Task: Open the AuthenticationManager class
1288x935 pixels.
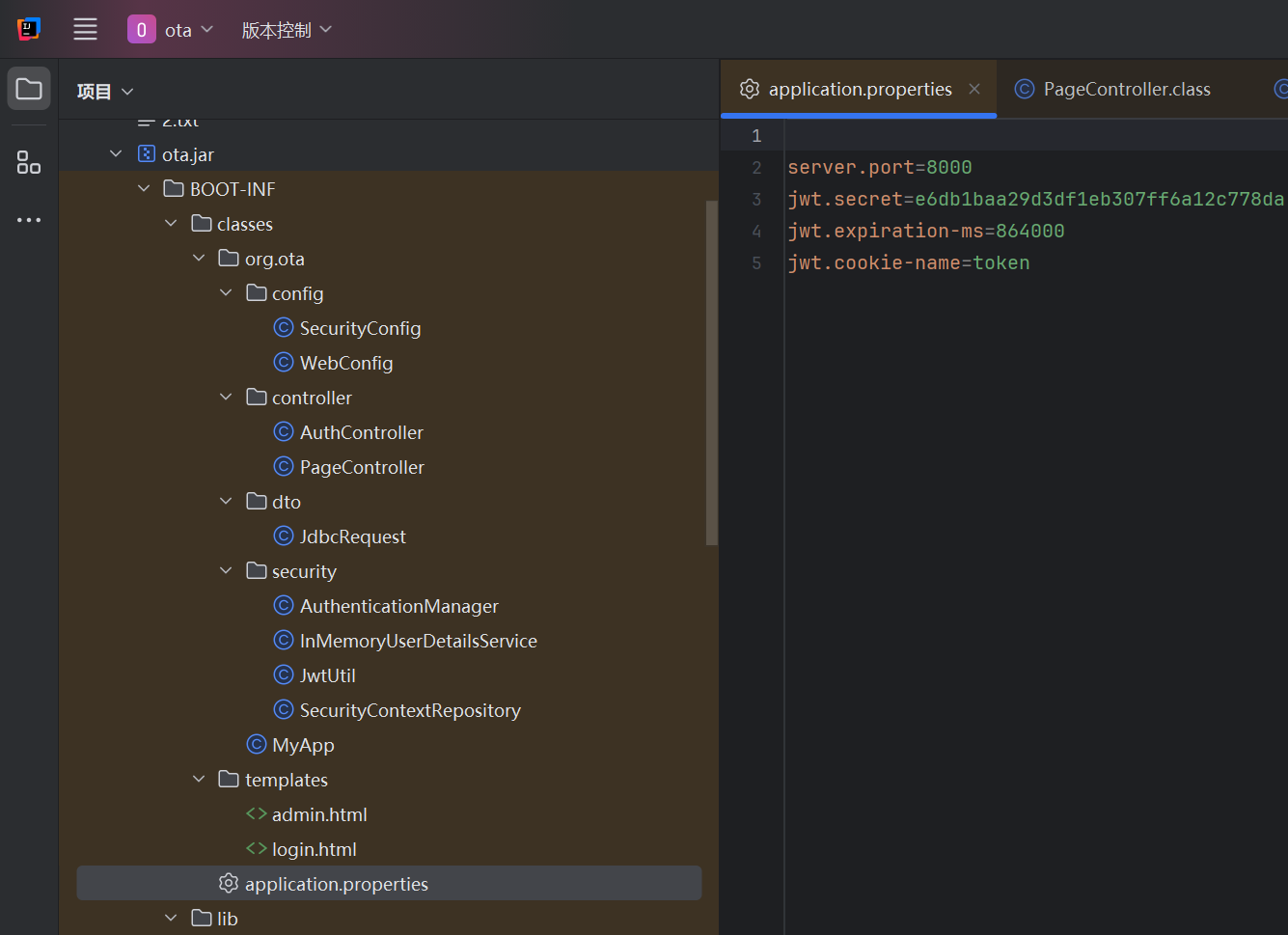Action: point(399,606)
